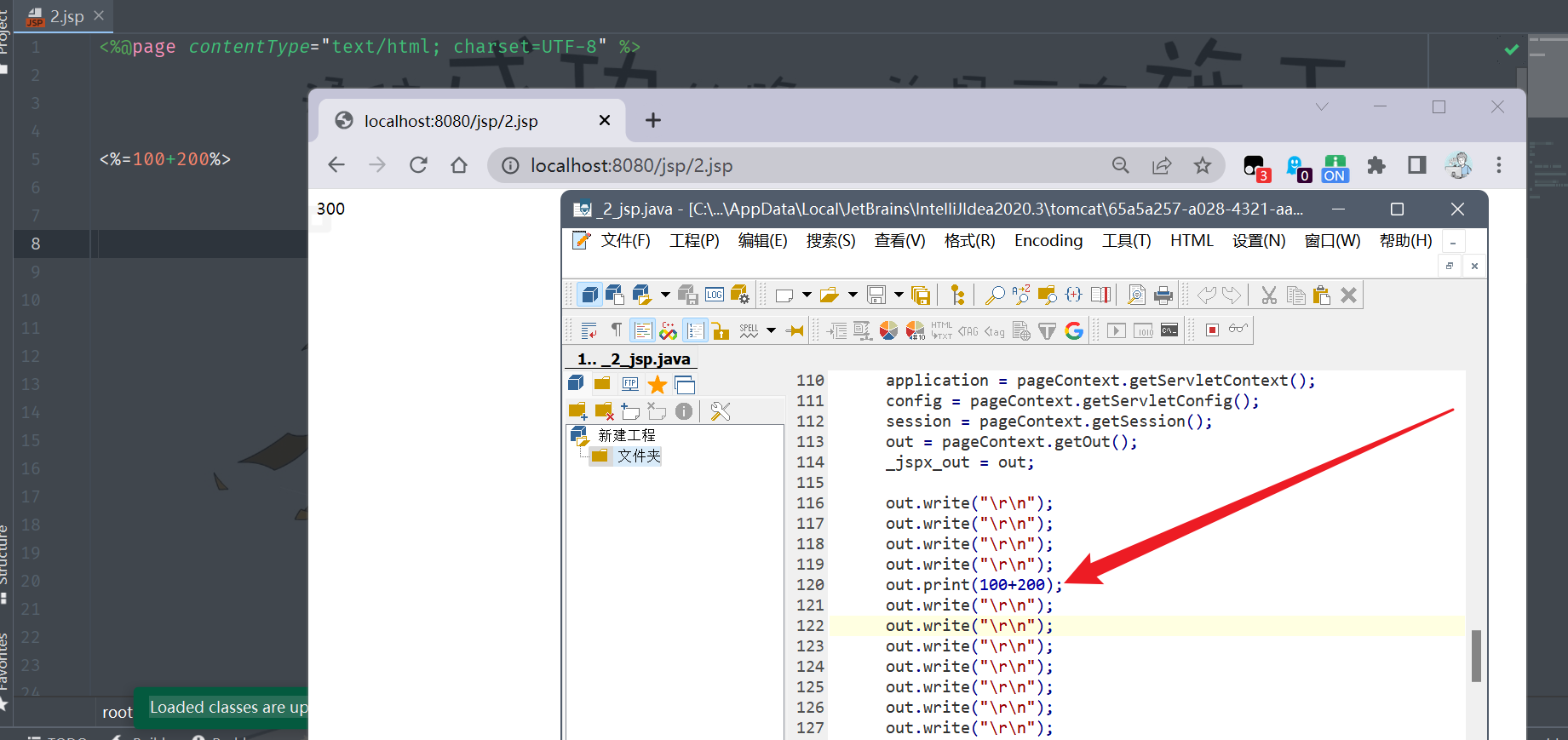The width and height of the screenshot is (1568, 740).
Task: Bookmark this page with the star icon
Action: click(x=1203, y=165)
